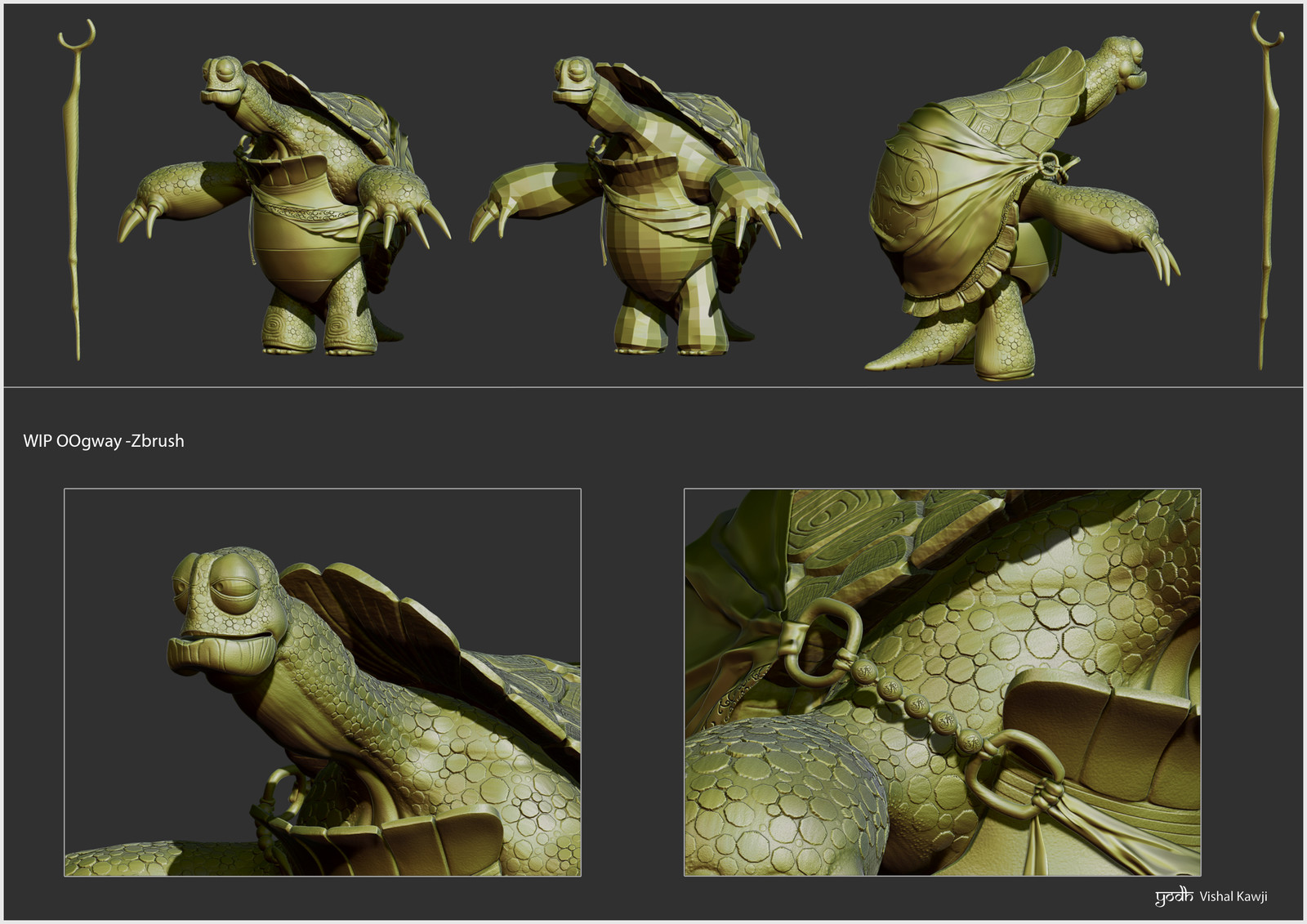1307x924 pixels.
Task: Open the Oogway head close-up render
Action: click(x=323, y=682)
